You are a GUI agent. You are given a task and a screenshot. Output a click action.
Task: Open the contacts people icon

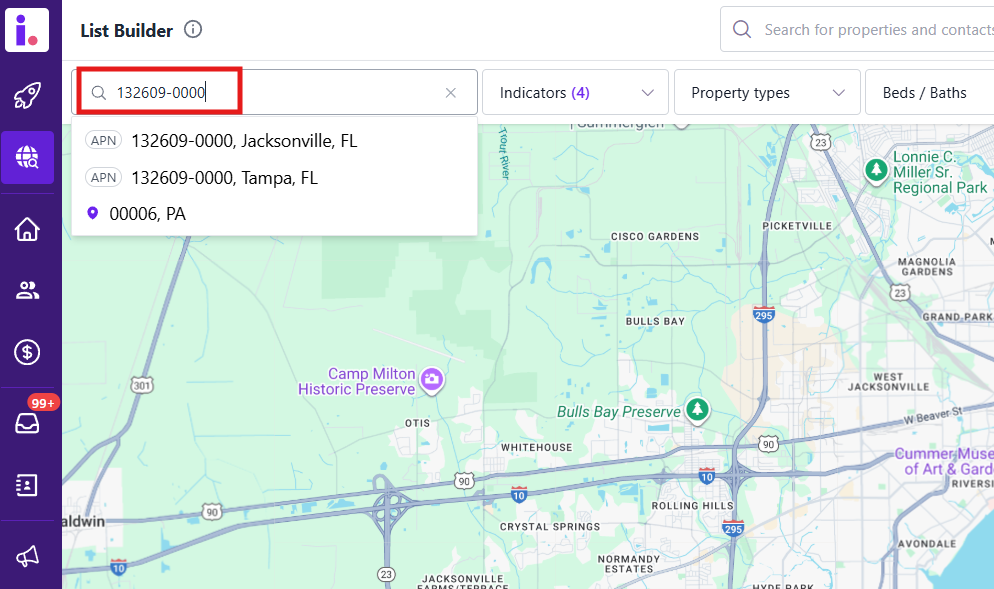coord(27,291)
